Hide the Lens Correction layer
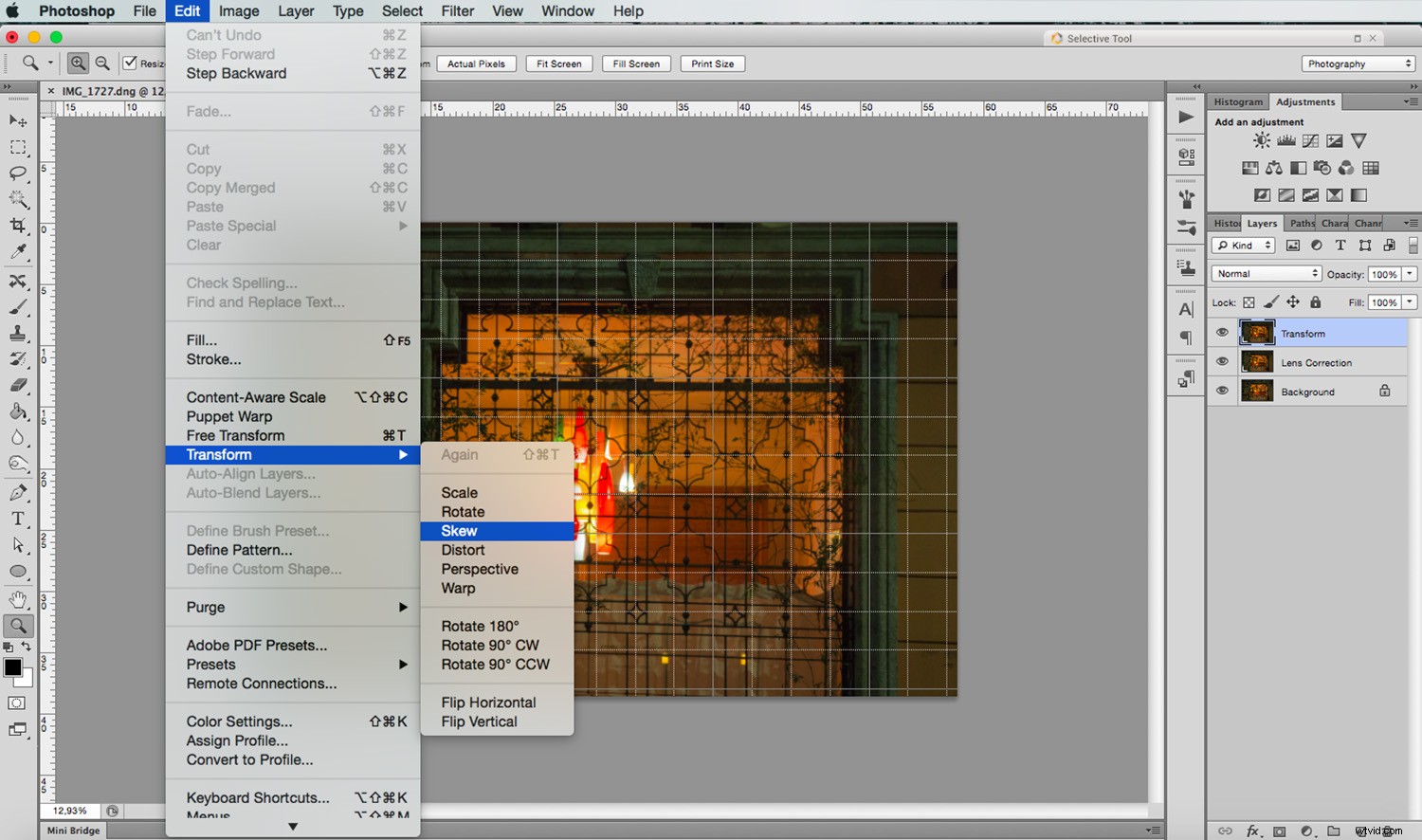The image size is (1422, 840). 1222,361
